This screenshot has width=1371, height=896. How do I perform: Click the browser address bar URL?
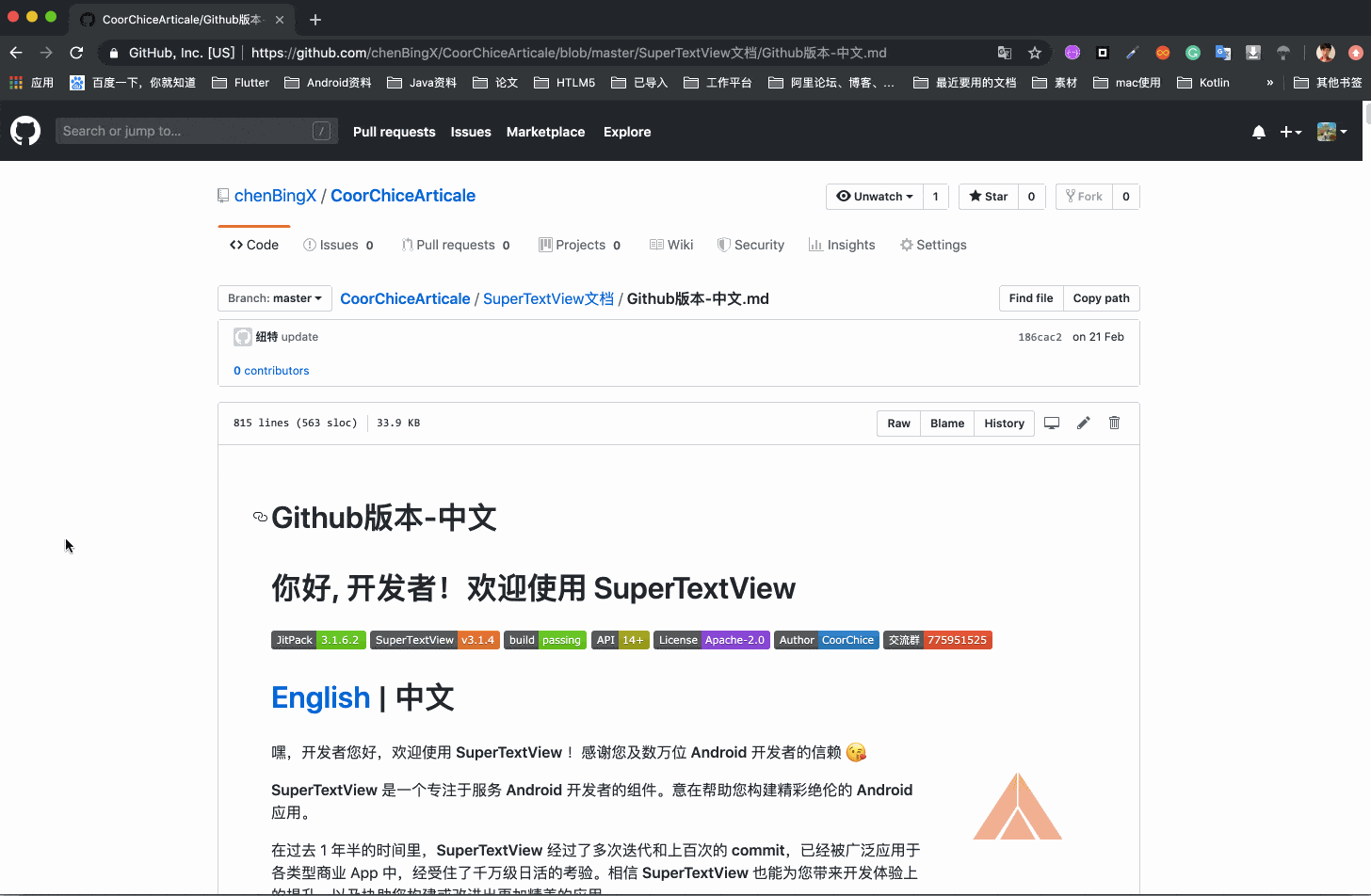tap(569, 53)
